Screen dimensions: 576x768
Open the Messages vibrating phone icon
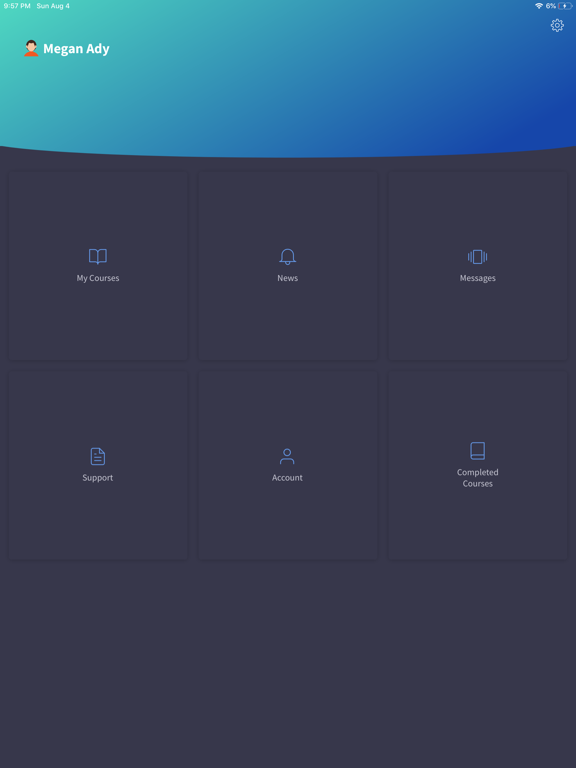coord(478,257)
